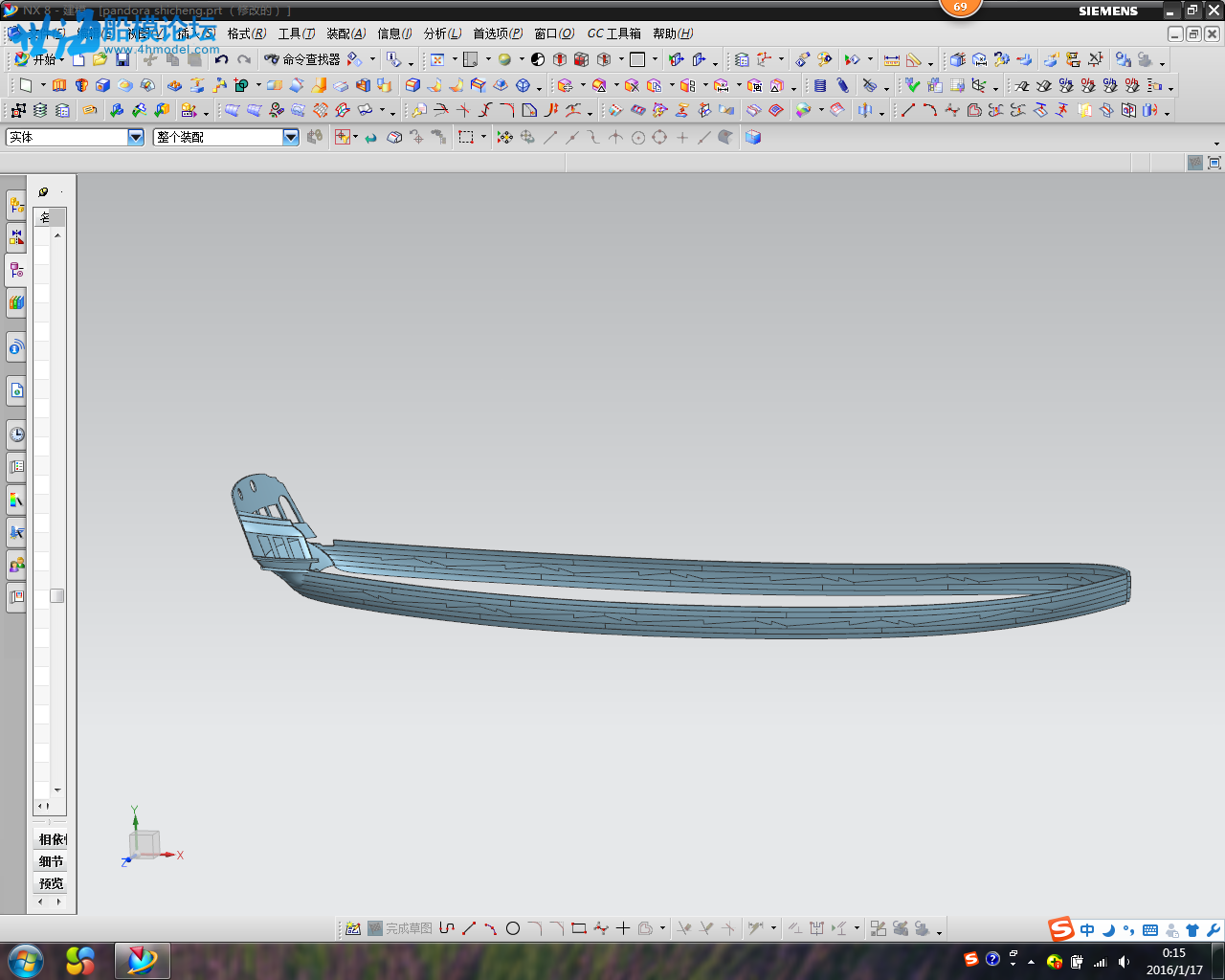The height and width of the screenshot is (980, 1225).
Task: Open the 窗口(O) menu
Action: pos(554,33)
